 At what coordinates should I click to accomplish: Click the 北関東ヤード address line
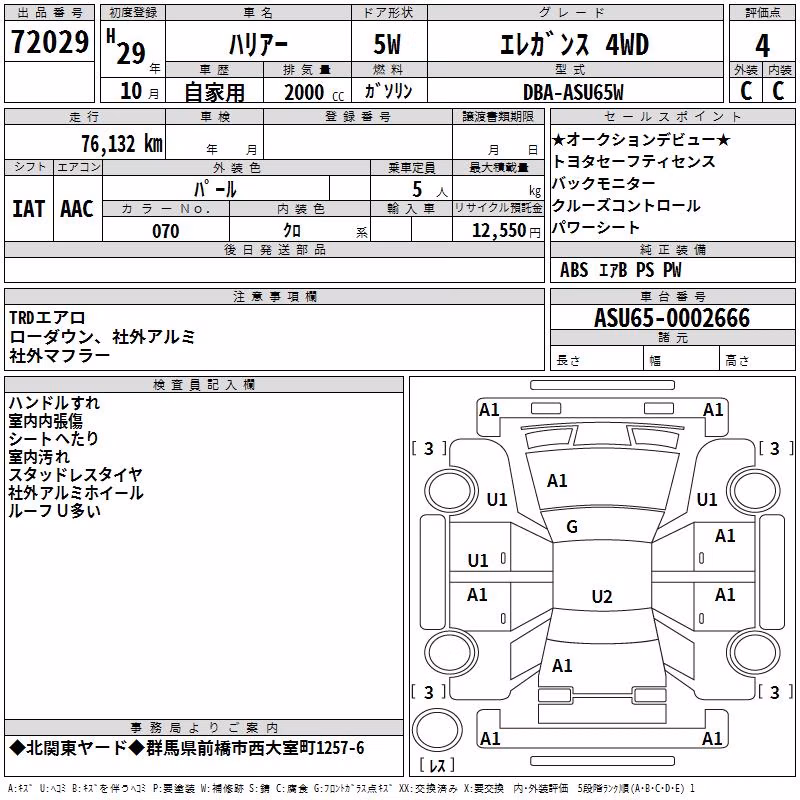tap(187, 748)
